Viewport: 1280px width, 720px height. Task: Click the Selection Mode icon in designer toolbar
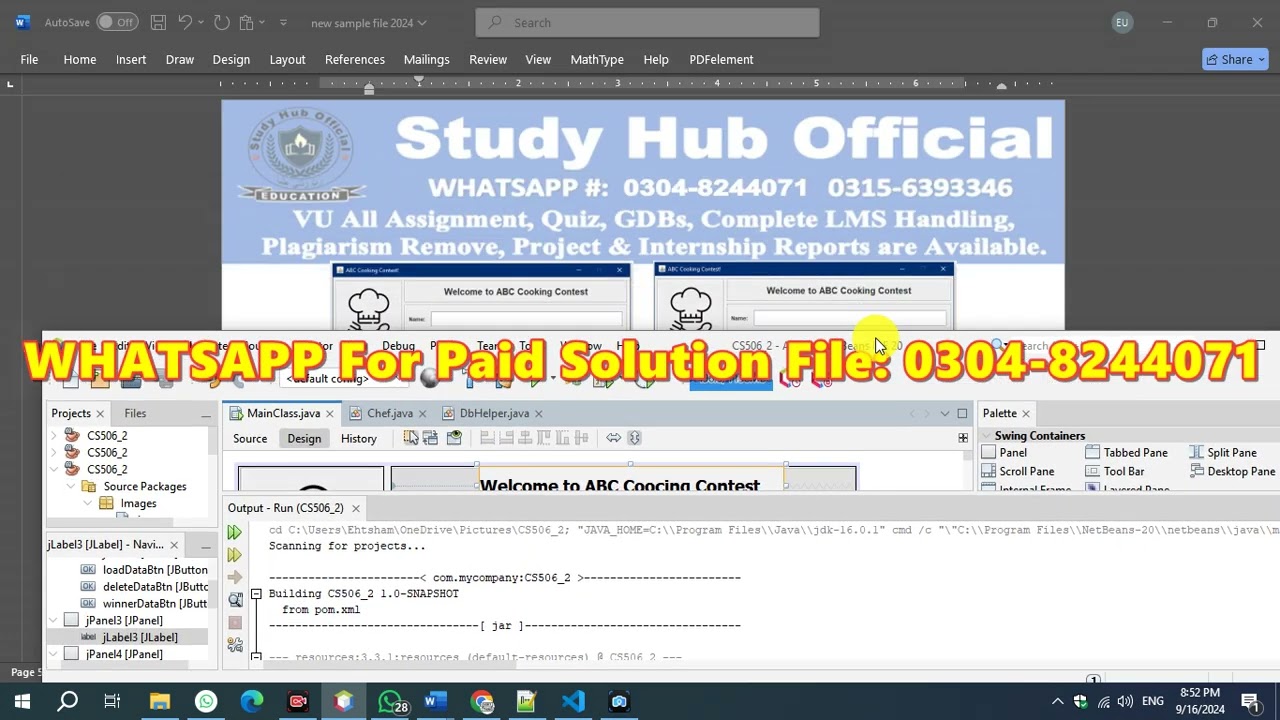click(411, 438)
